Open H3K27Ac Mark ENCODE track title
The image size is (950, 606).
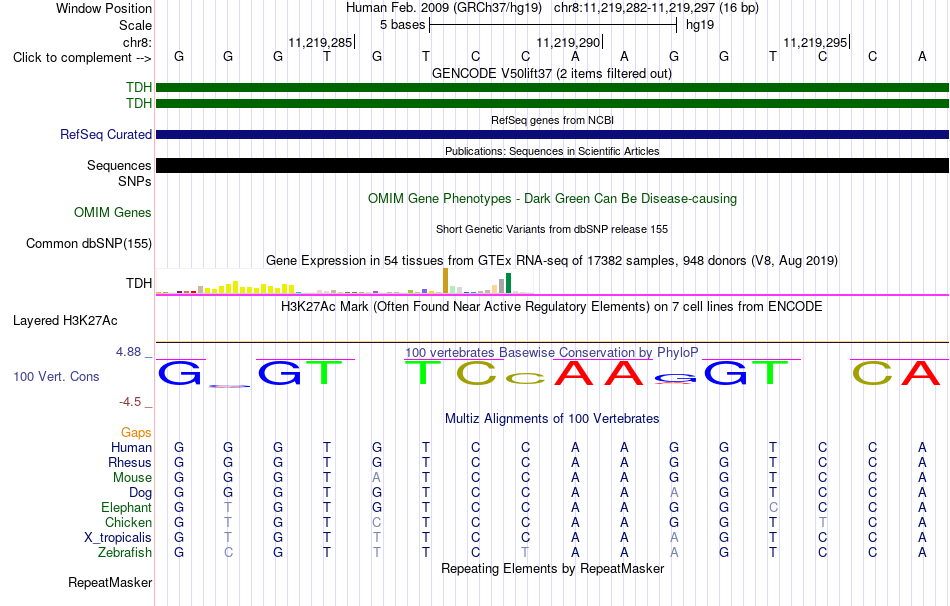click(x=552, y=306)
